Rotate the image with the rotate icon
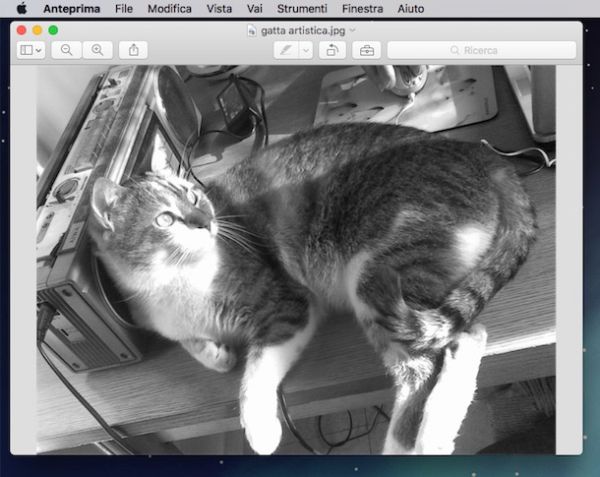This screenshot has width=600, height=477. [x=331, y=50]
